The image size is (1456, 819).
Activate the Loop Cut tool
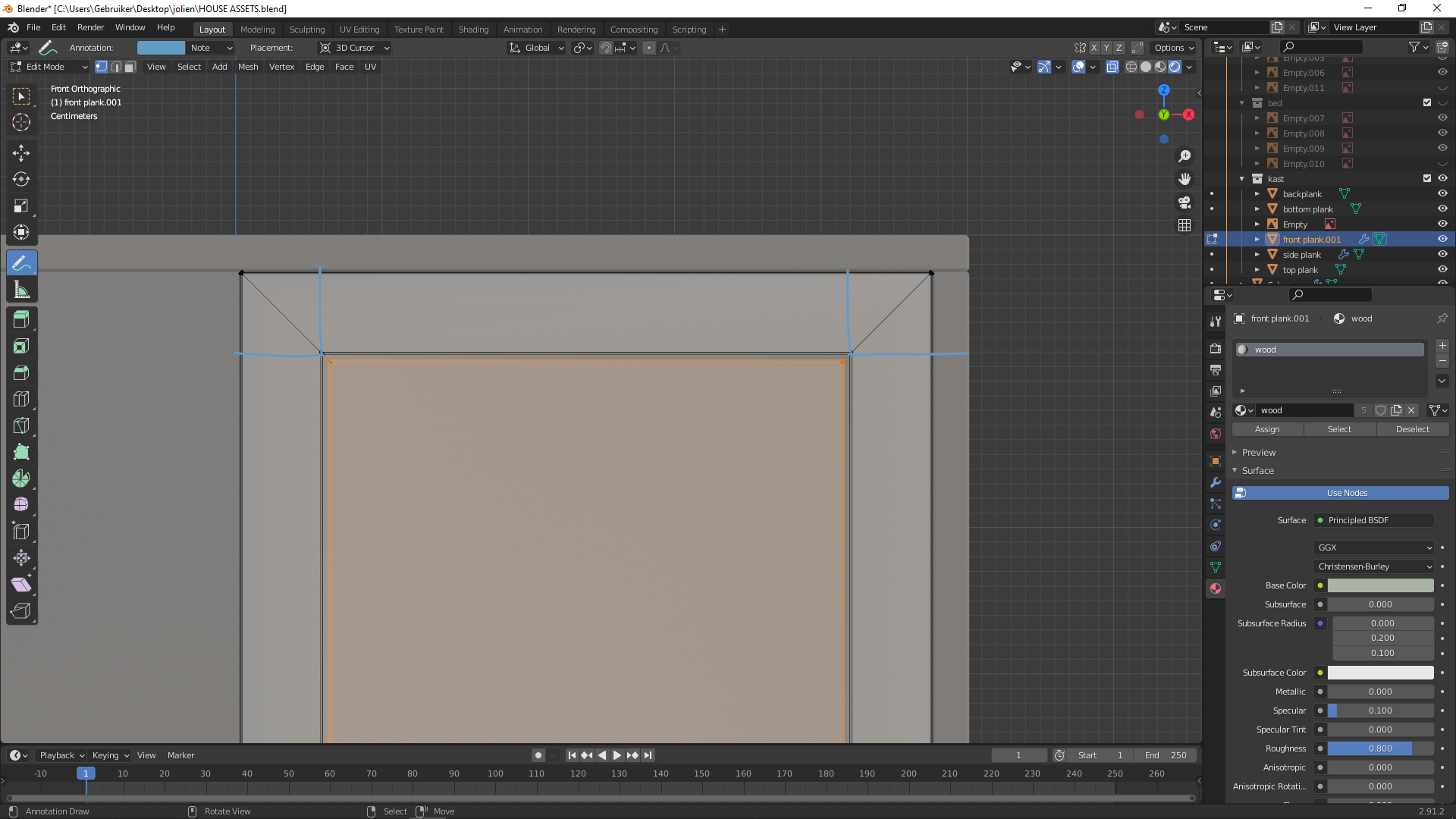click(x=21, y=400)
